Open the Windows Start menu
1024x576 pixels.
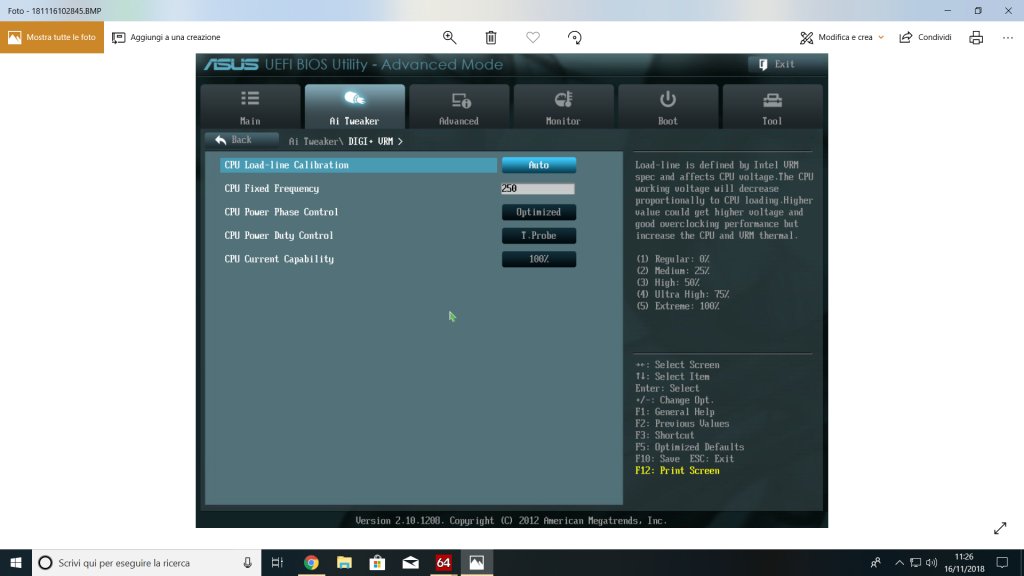coord(16,562)
